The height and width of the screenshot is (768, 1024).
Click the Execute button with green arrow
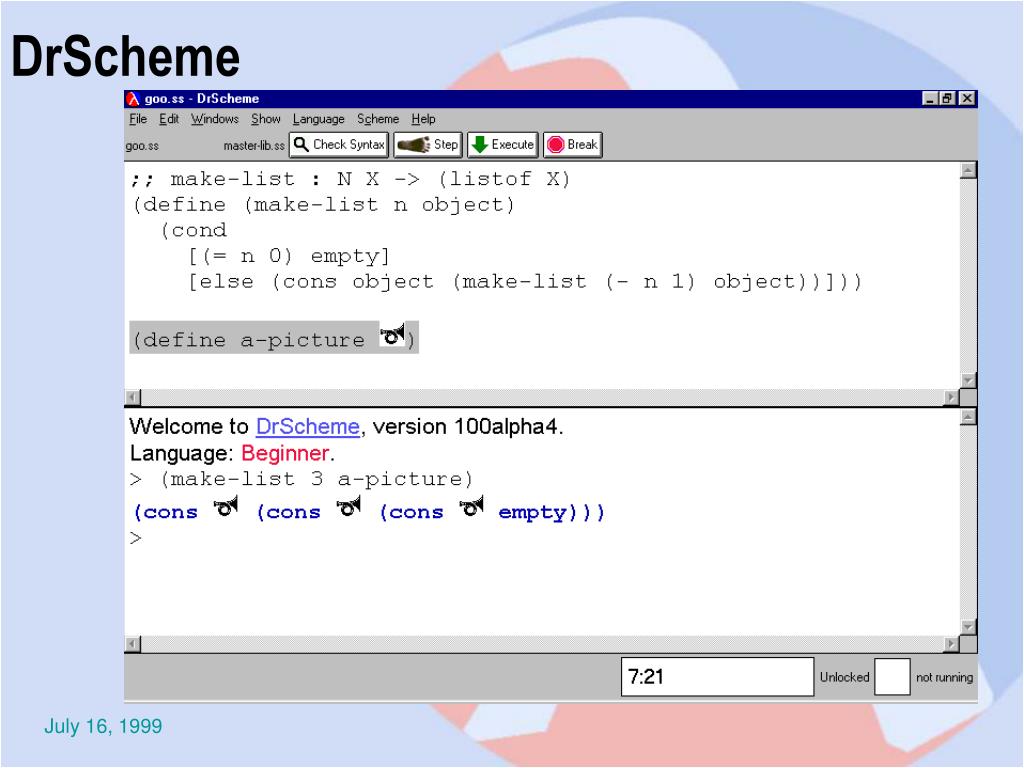(x=503, y=144)
